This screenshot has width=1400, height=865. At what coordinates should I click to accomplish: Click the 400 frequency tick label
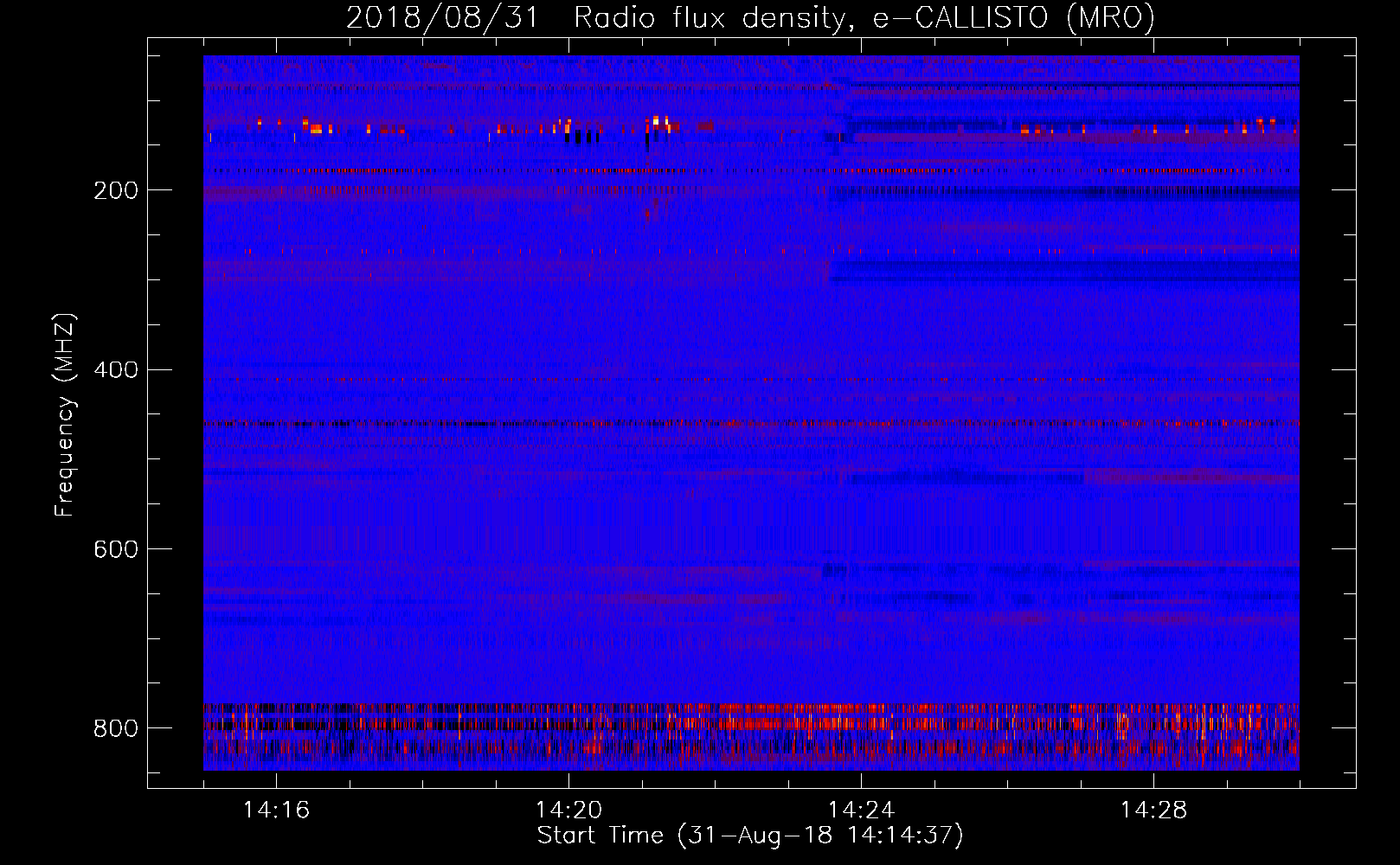point(115,370)
